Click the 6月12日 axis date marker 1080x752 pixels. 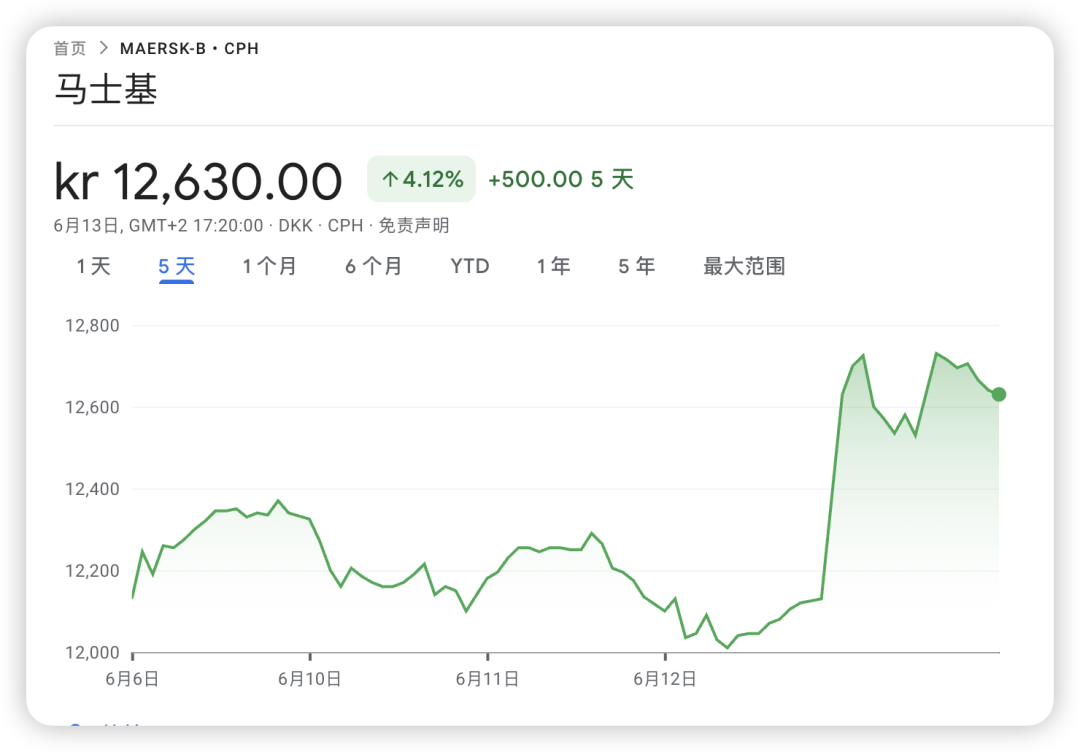tap(665, 679)
